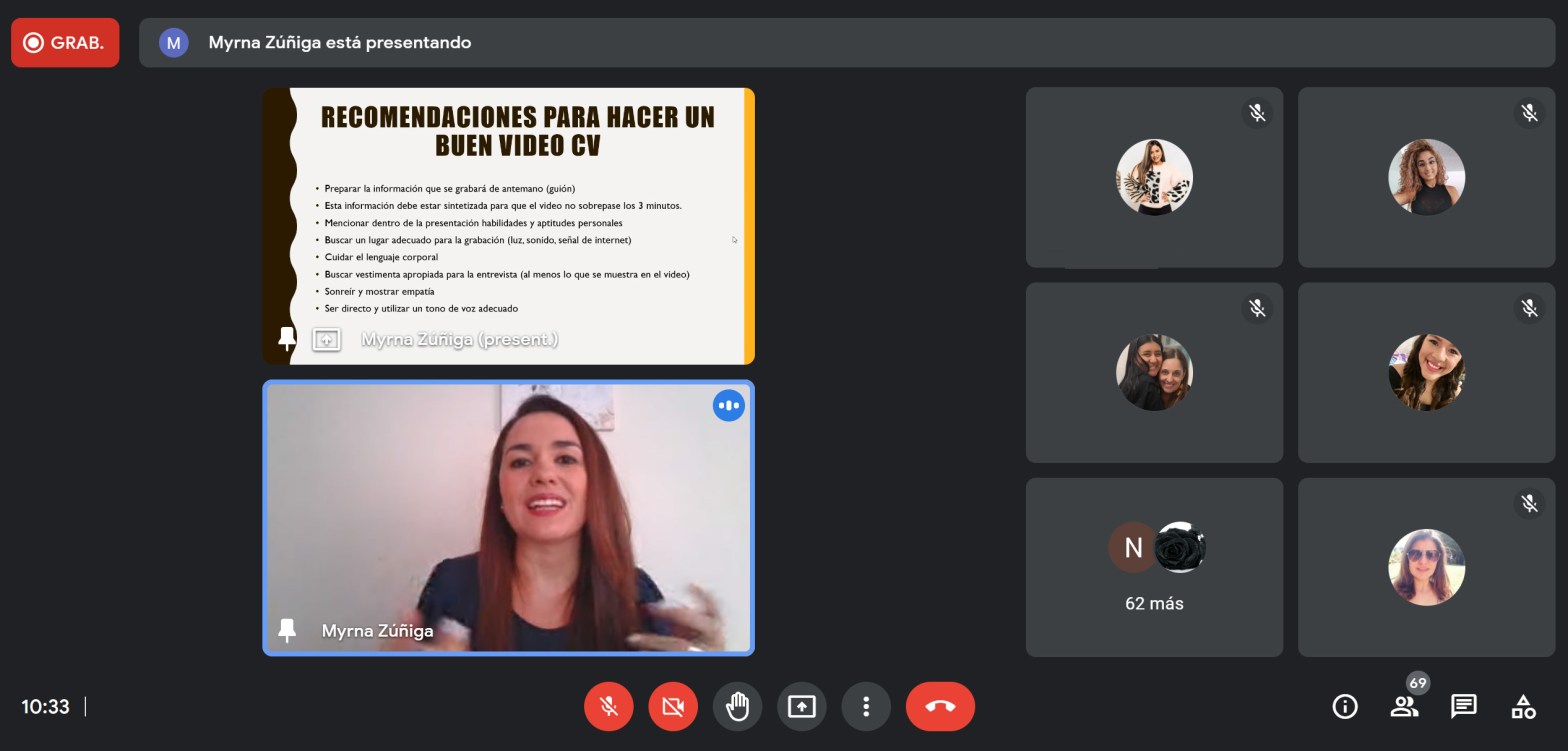Unpin the Myrna Zúñiga presentation tile

[287, 339]
